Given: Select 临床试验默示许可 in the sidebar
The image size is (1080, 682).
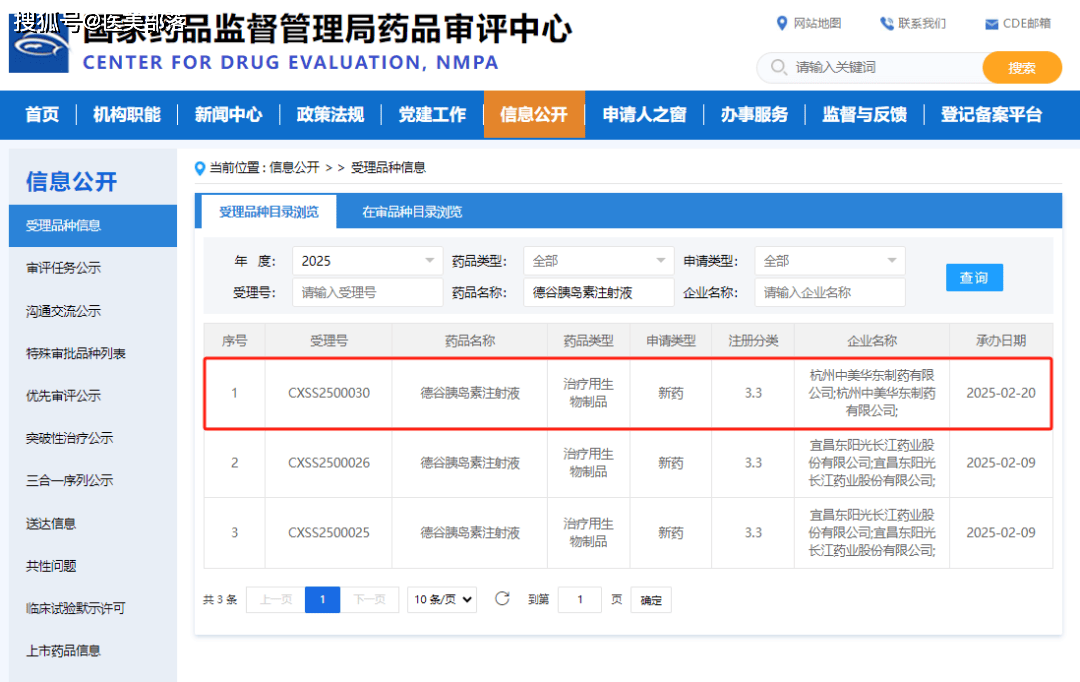Looking at the screenshot, I should [76, 608].
